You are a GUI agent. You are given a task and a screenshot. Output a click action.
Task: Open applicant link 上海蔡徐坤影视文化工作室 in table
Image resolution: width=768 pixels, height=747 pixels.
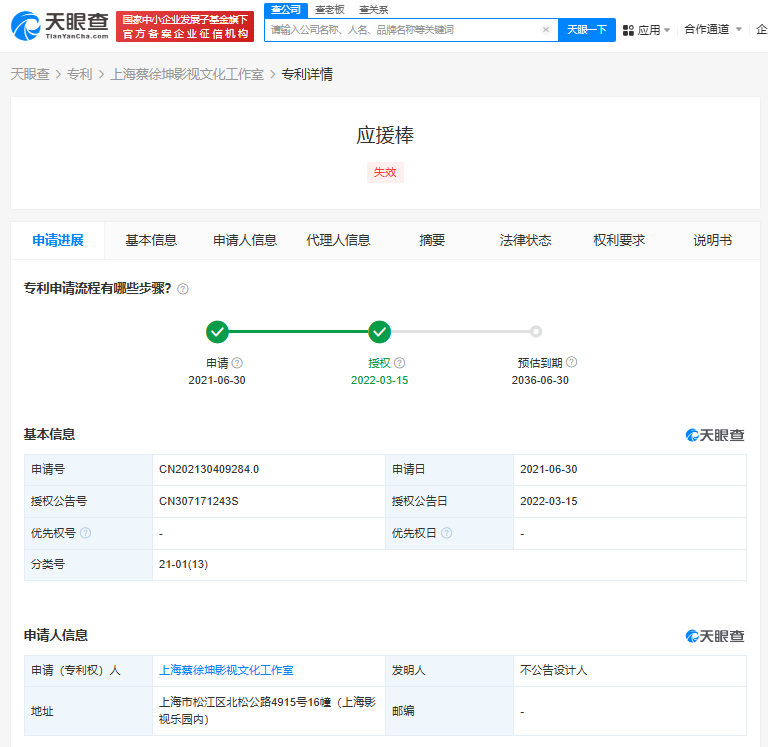(x=226, y=670)
